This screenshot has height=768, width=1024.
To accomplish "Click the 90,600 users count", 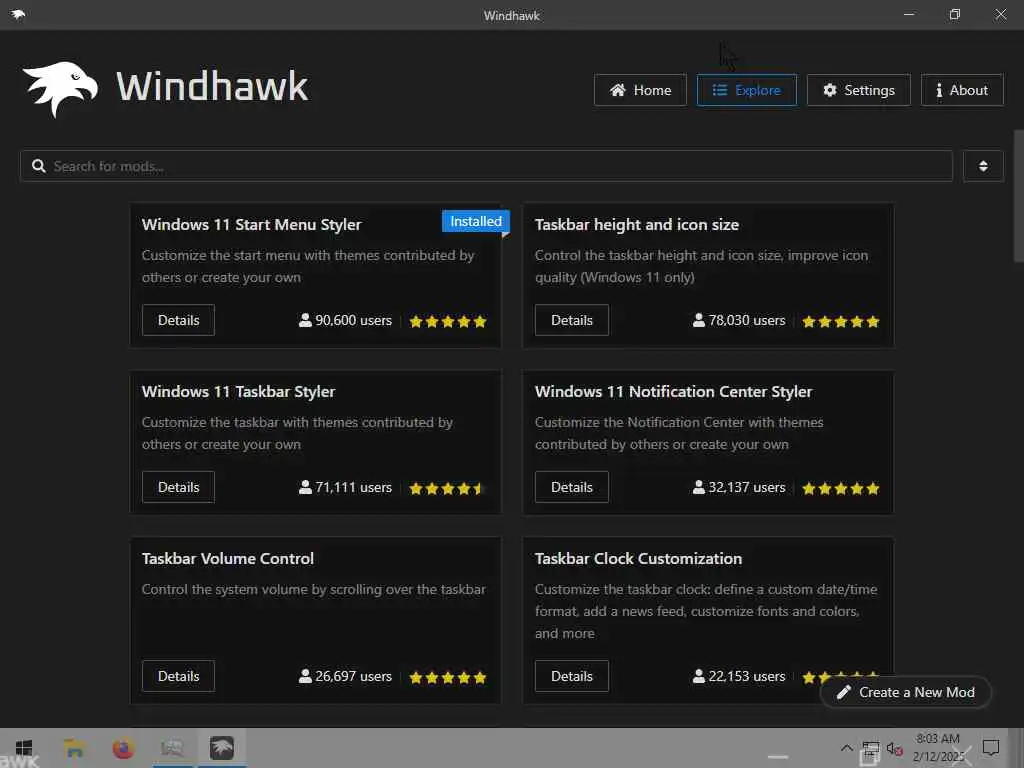I will pos(353,321).
